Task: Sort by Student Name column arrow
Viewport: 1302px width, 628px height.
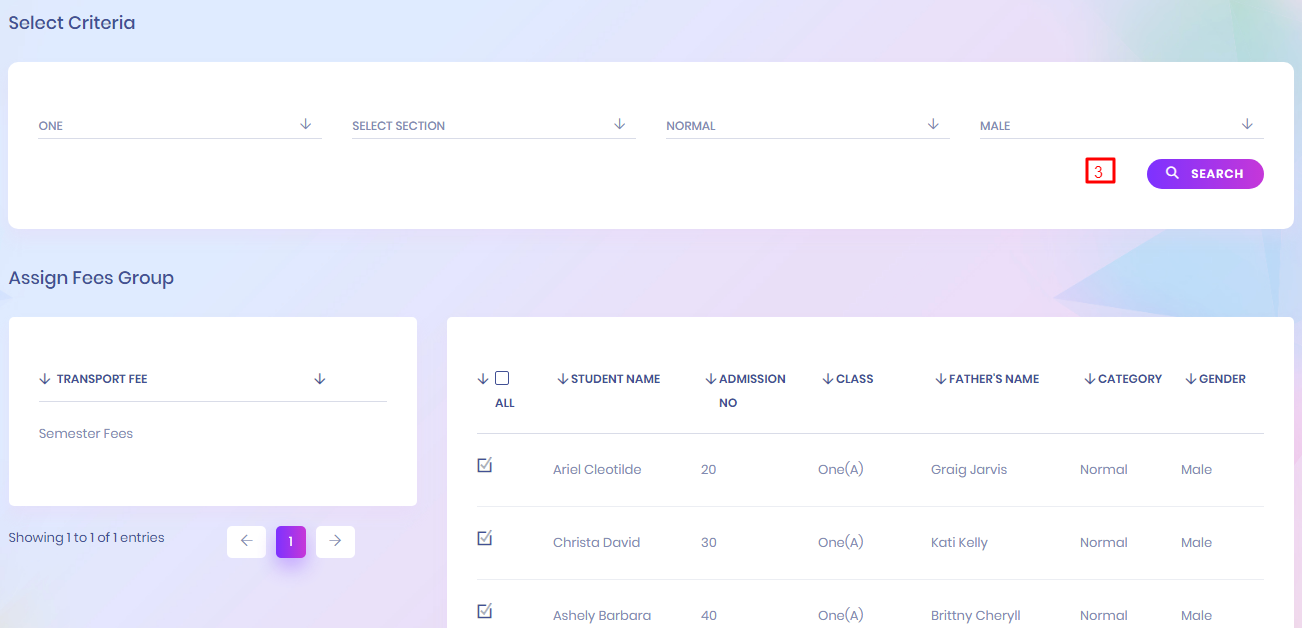Action: pyautogui.click(x=563, y=379)
